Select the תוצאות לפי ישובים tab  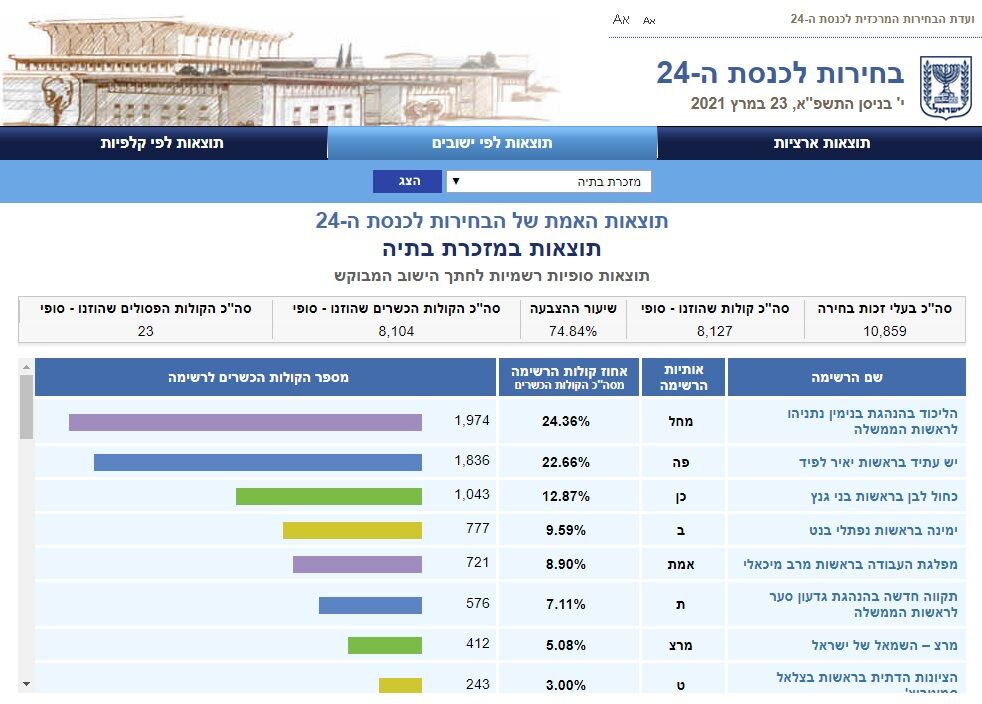point(492,143)
